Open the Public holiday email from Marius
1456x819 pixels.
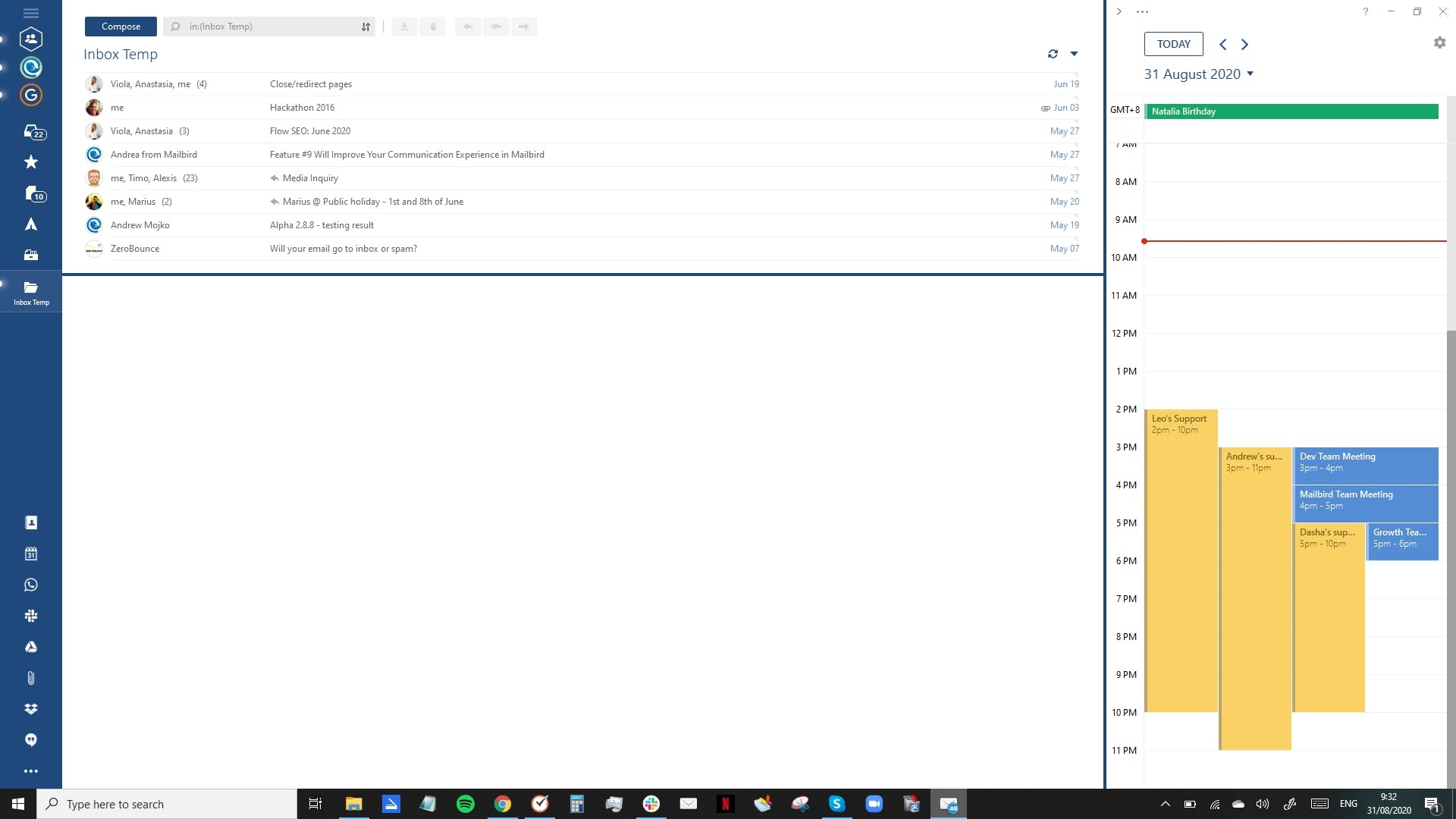[x=582, y=202]
